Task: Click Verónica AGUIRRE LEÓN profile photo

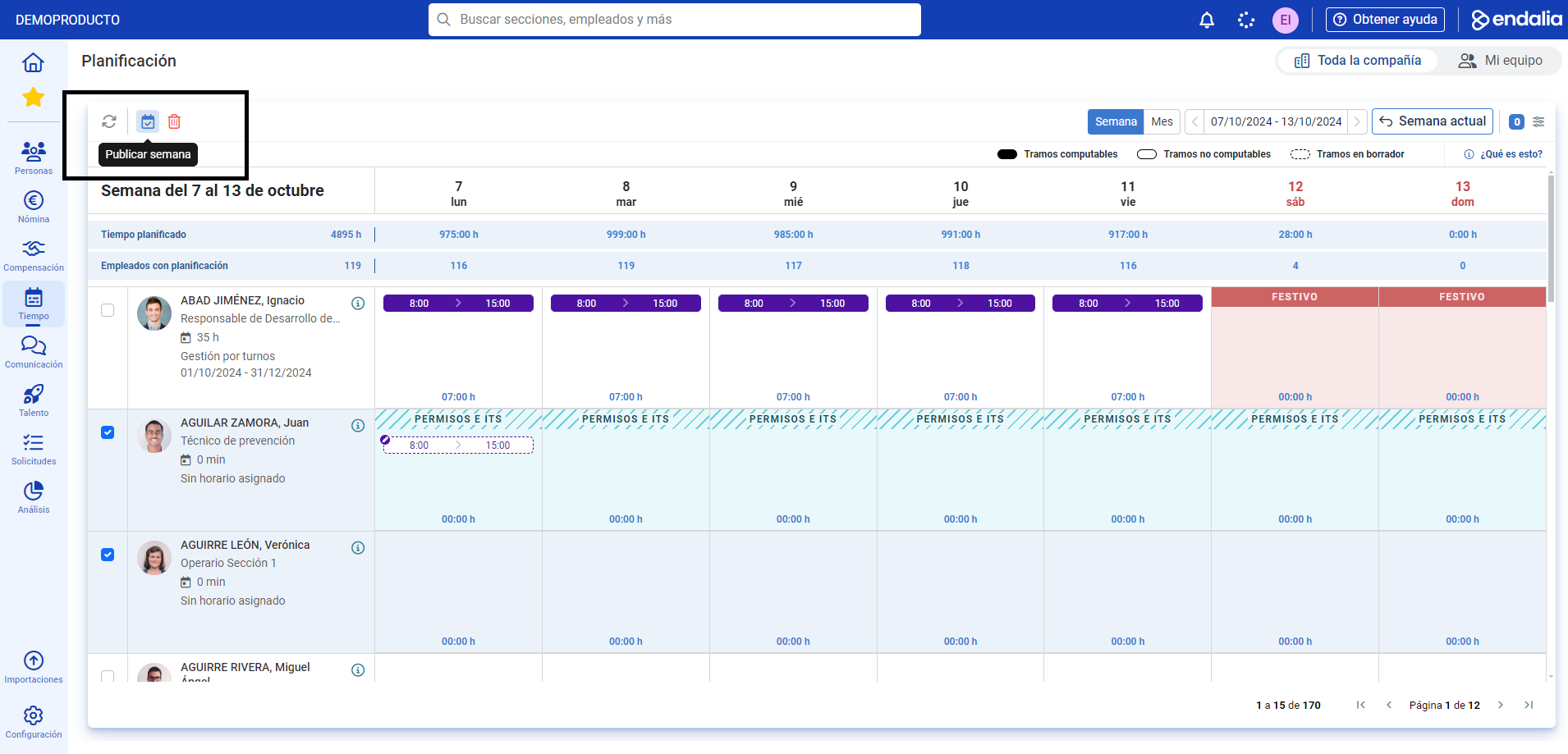Action: pos(154,558)
